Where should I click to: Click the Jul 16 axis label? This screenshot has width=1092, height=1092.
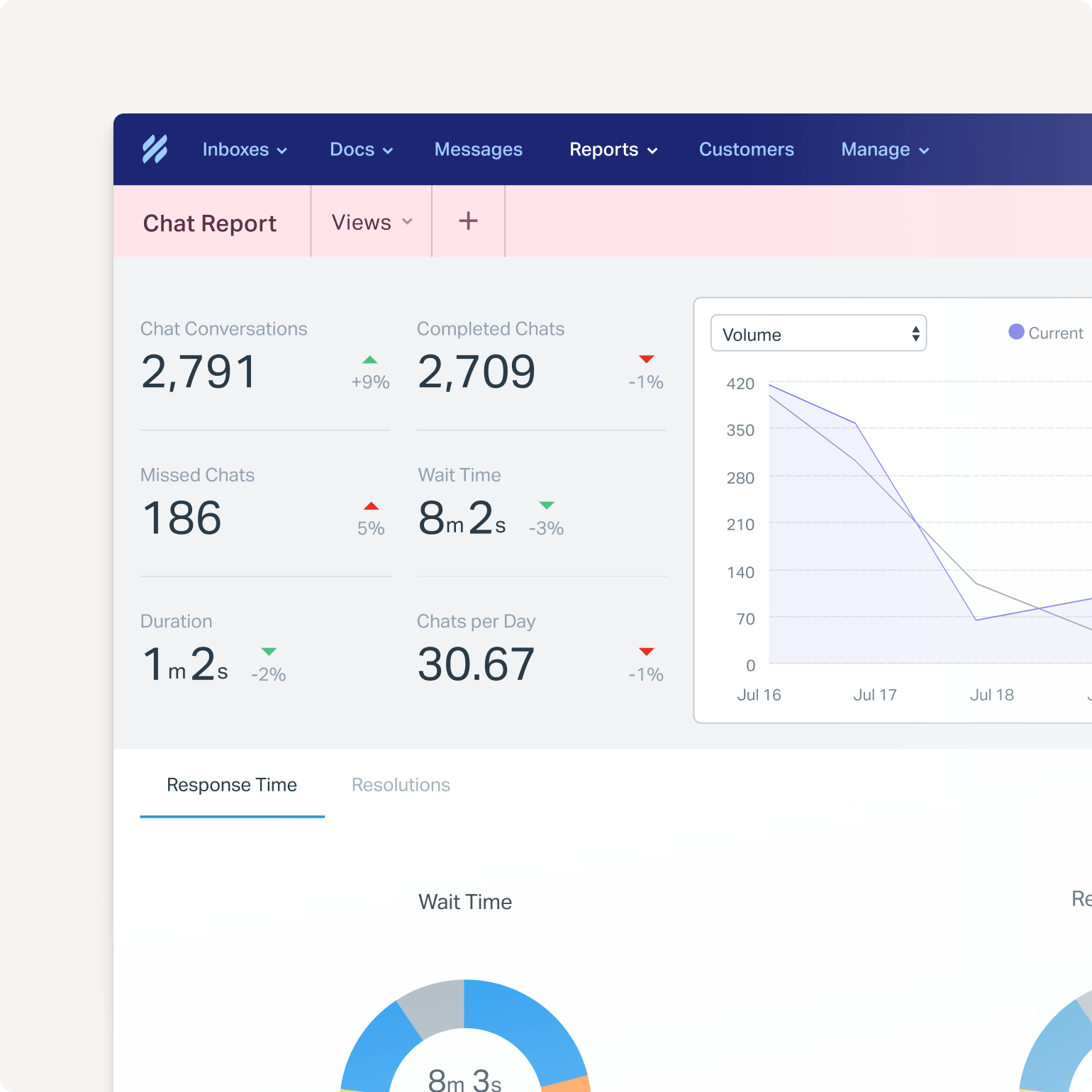(759, 695)
